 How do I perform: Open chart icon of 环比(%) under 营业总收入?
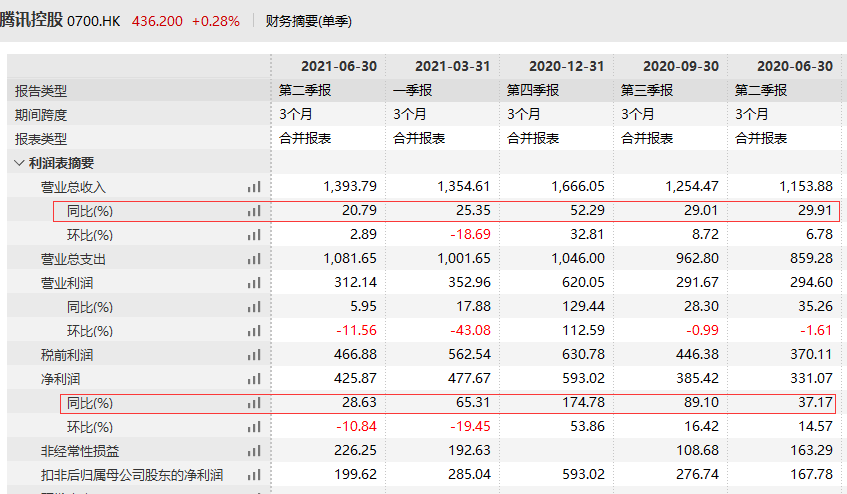(x=254, y=235)
